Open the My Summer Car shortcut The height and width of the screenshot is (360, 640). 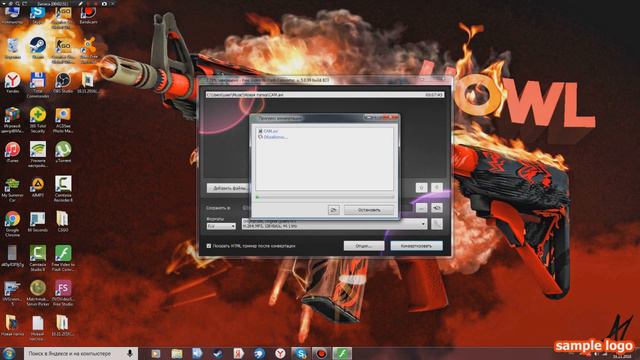click(x=12, y=189)
